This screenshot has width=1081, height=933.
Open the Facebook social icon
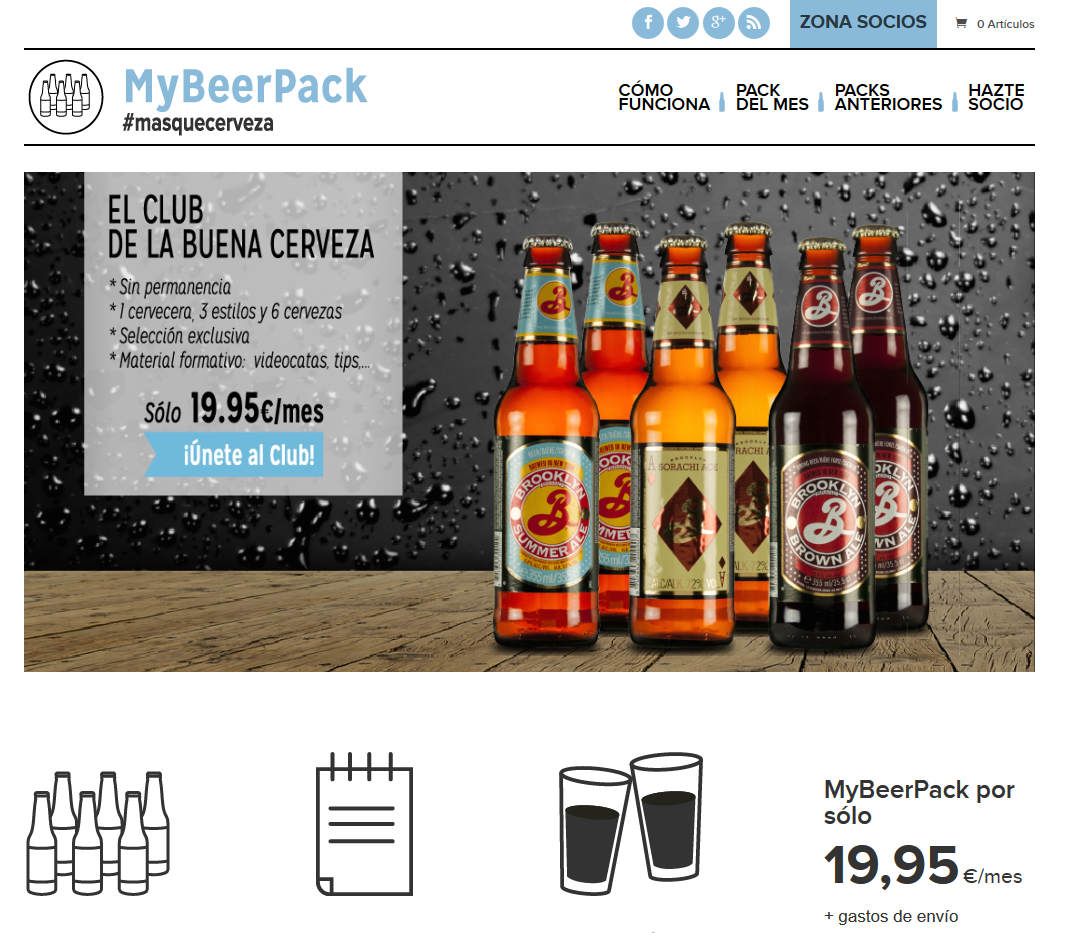coord(647,23)
